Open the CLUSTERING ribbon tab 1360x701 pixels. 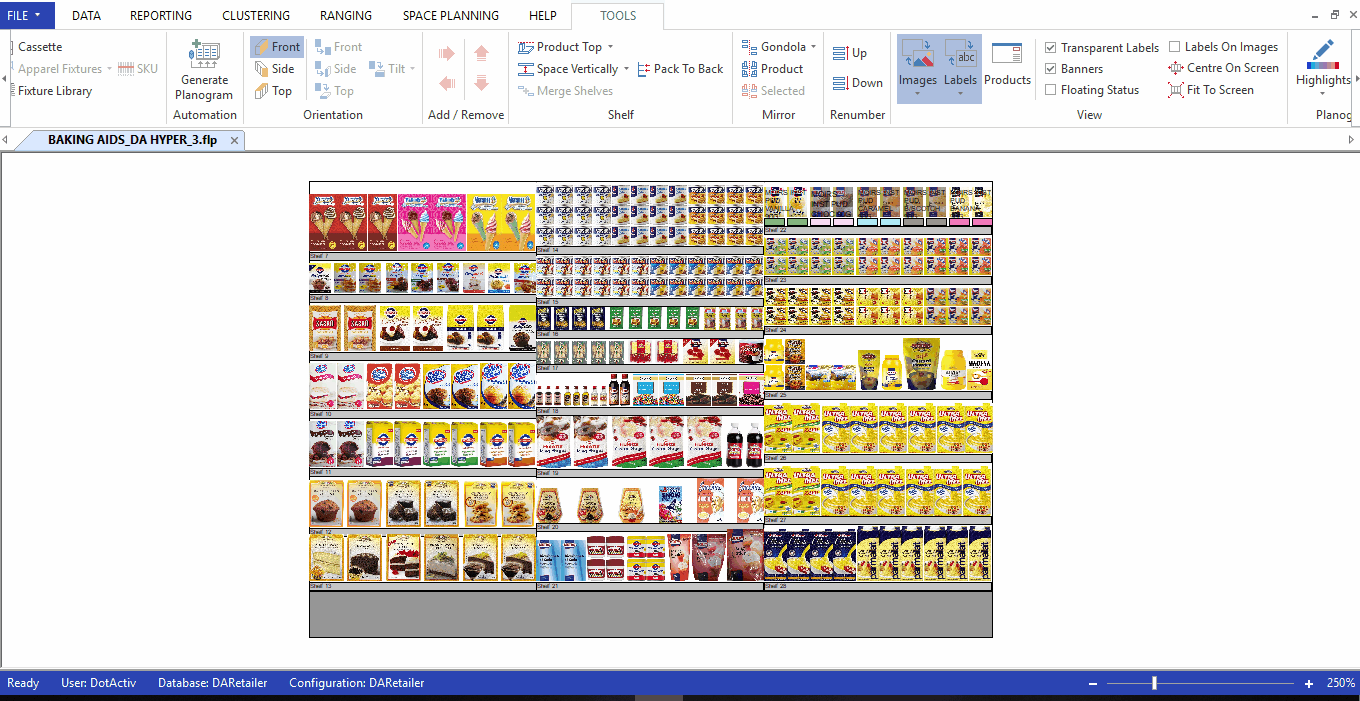pyautogui.click(x=256, y=16)
